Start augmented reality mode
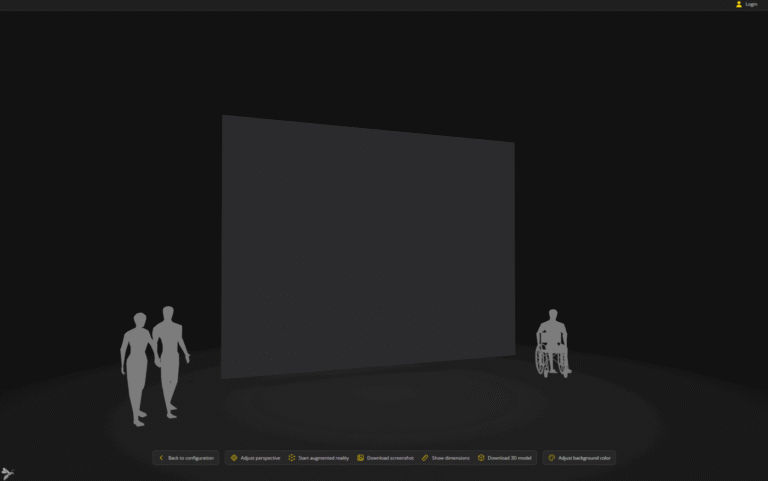Screen dimensions: 768x481 click(319, 458)
